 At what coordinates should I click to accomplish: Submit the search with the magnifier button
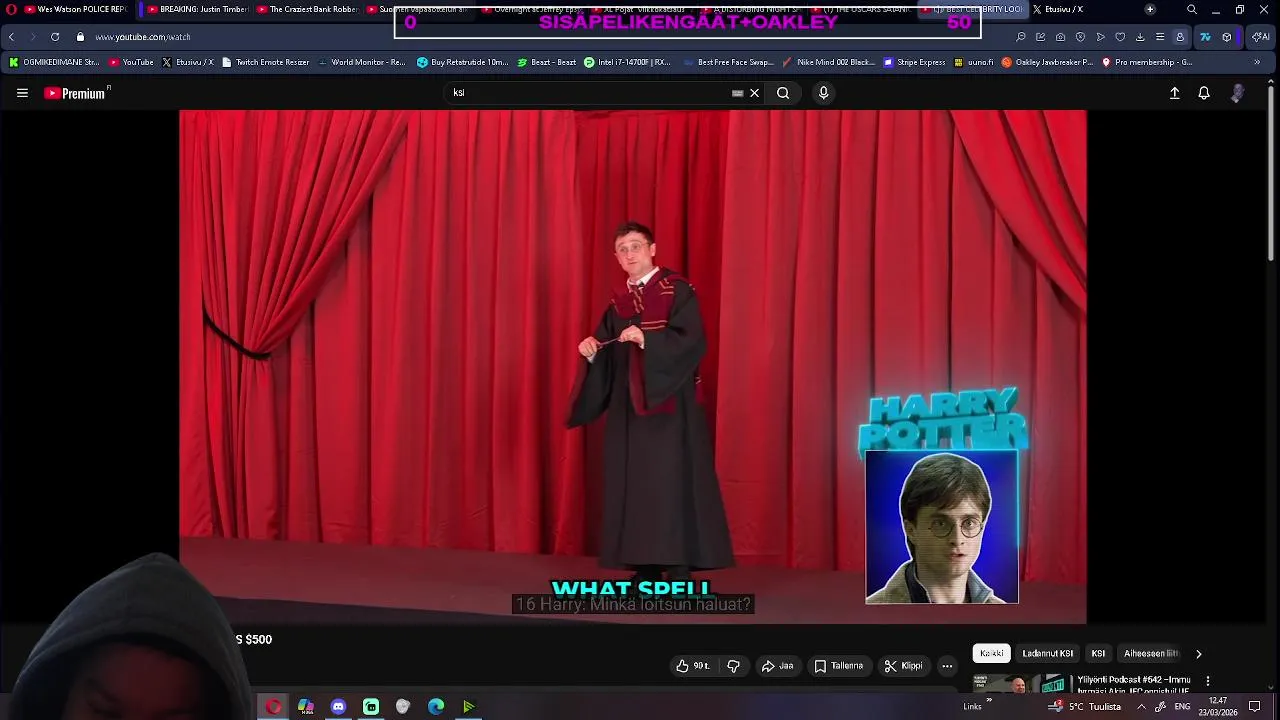pyautogui.click(x=783, y=93)
